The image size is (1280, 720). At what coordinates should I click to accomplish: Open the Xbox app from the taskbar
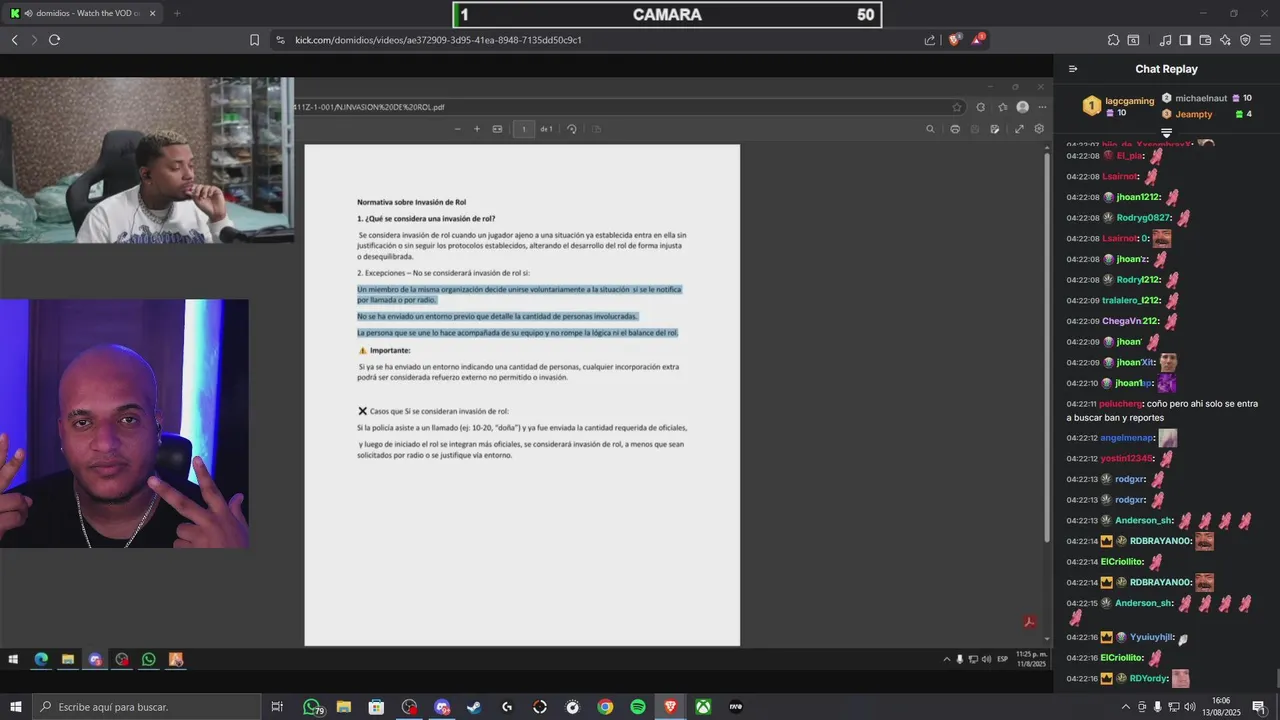coord(704,707)
